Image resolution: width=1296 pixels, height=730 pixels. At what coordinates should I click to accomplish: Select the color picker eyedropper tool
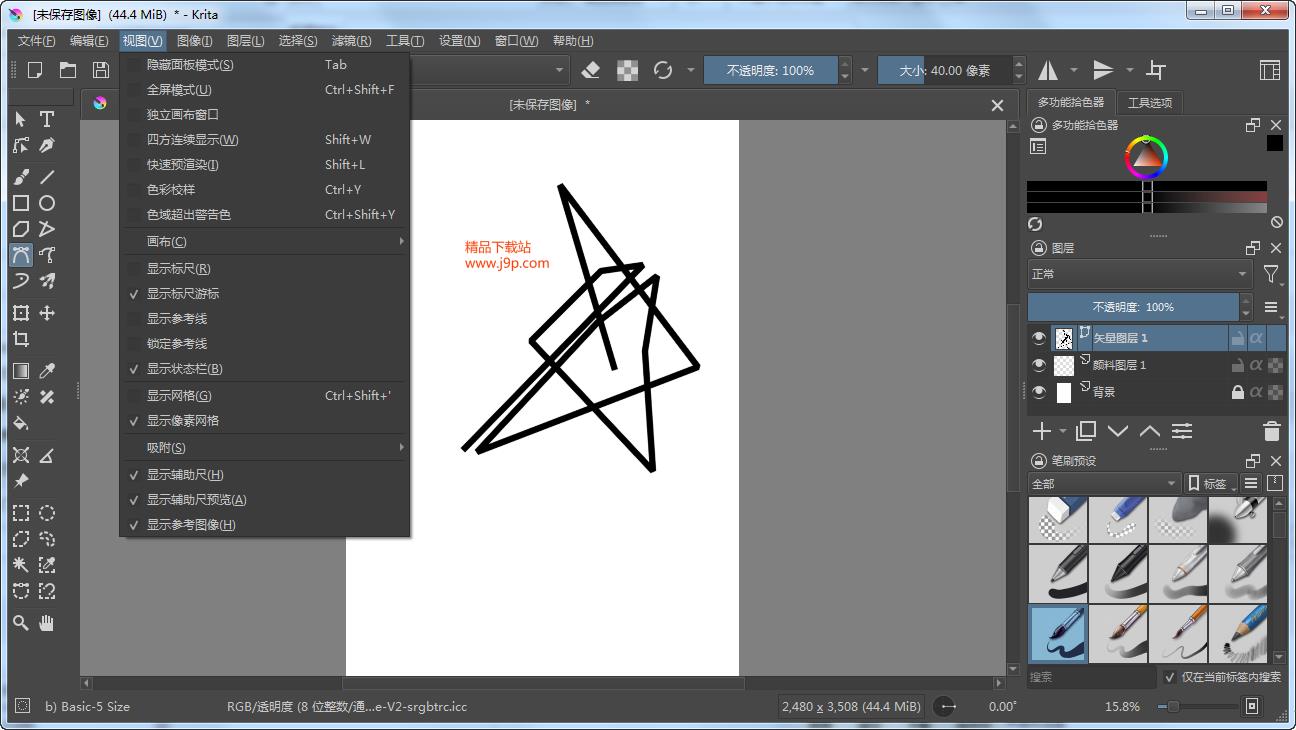pyautogui.click(x=47, y=371)
